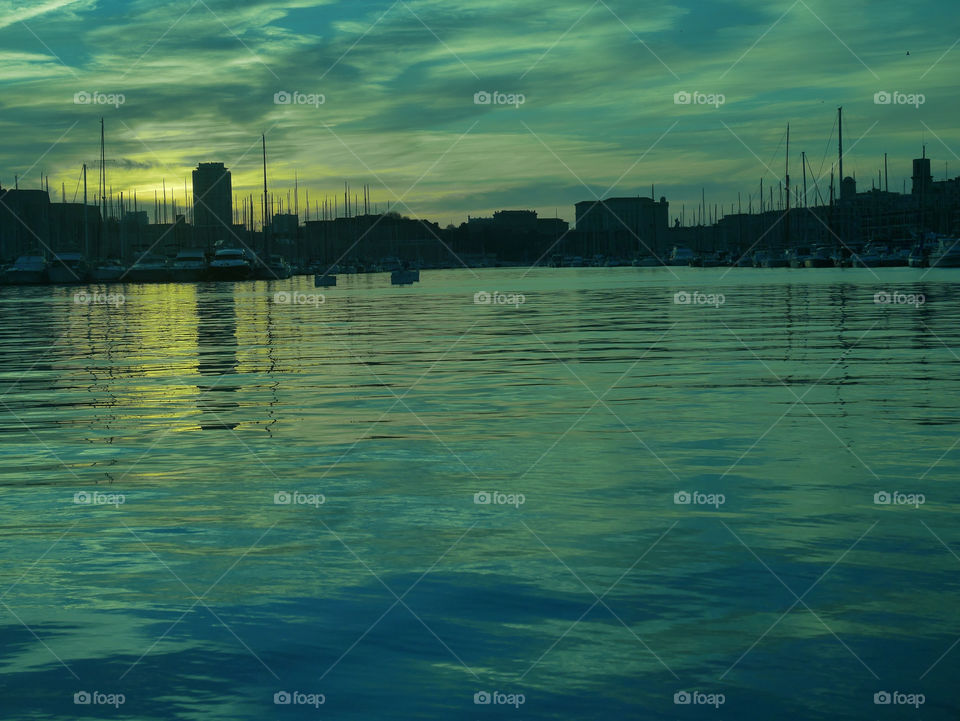
Task: Click the foap watermark at the bottom center
Action: coord(499,699)
